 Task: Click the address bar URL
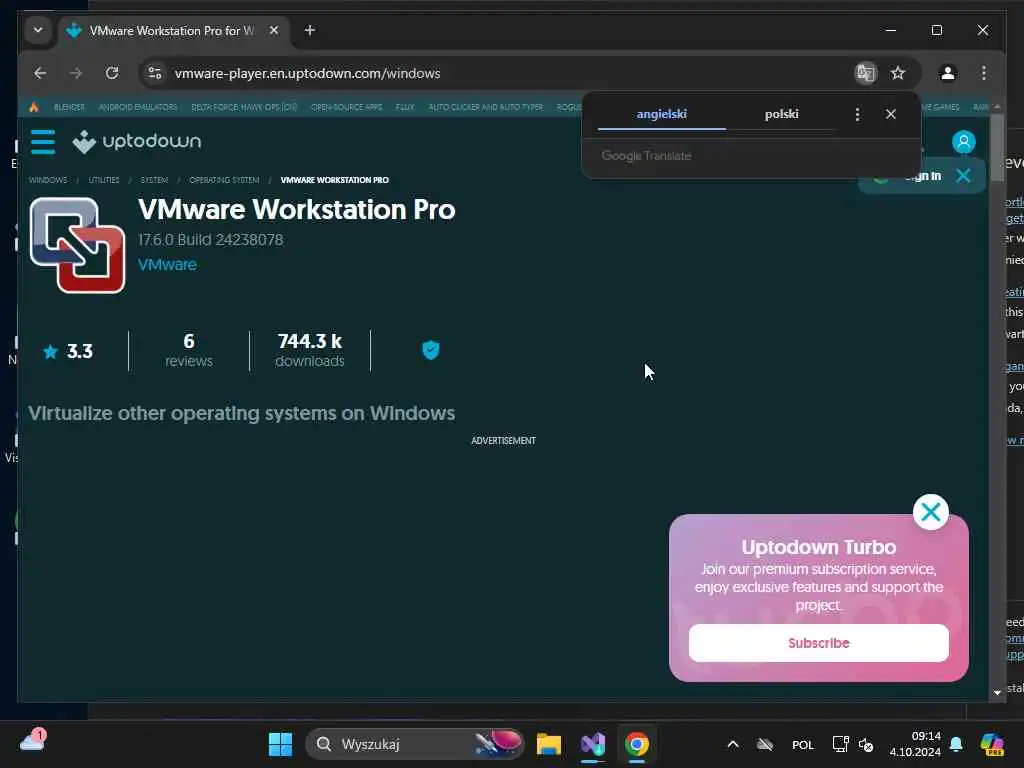point(307,73)
